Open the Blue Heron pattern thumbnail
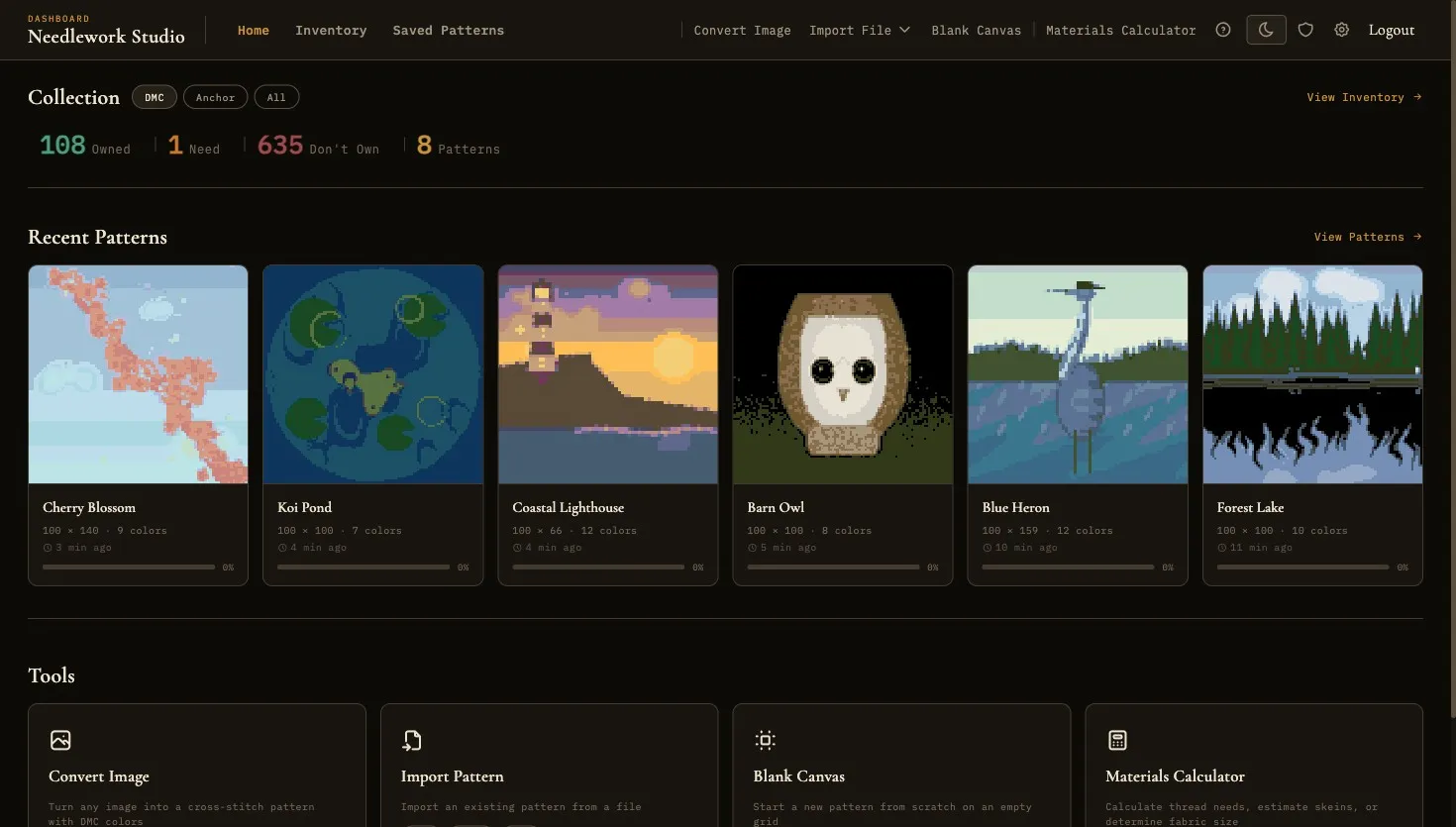The image size is (1456, 827). point(1077,373)
